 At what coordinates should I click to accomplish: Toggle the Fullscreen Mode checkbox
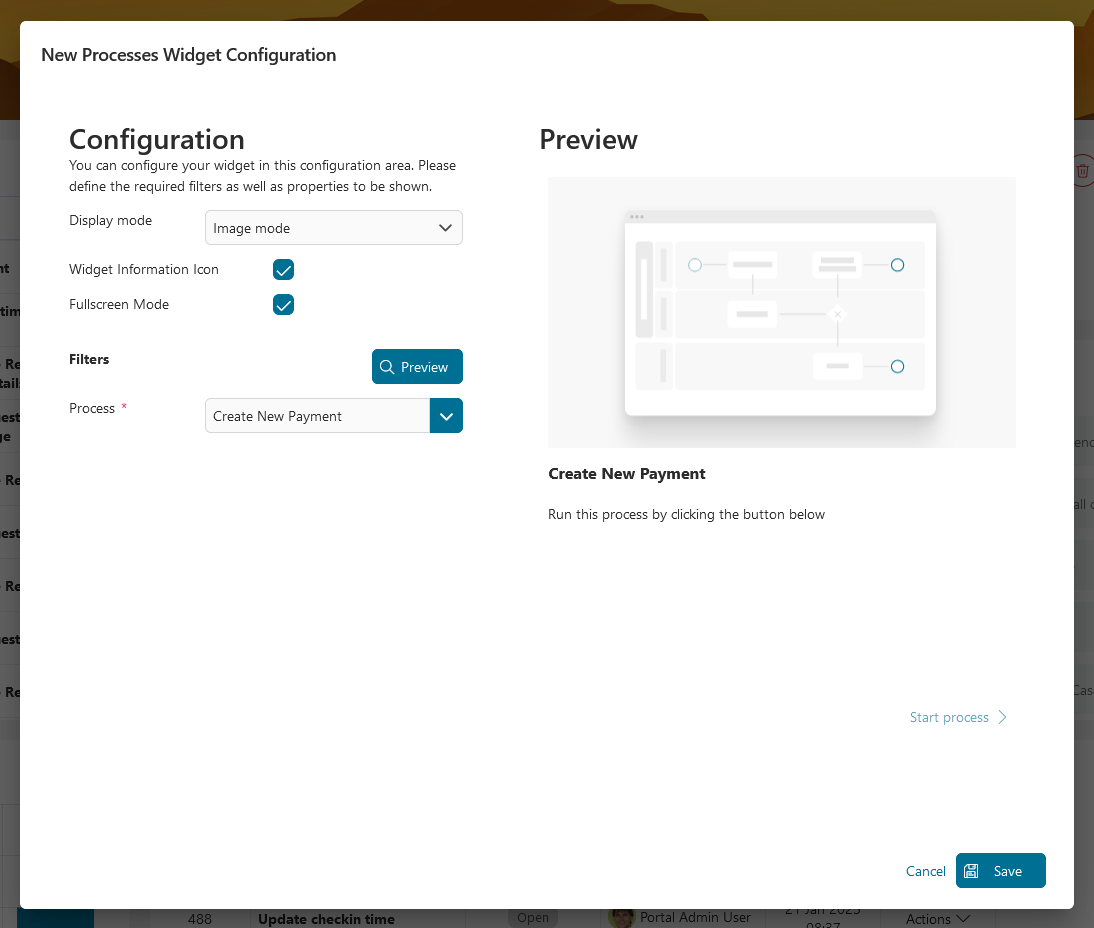(283, 304)
